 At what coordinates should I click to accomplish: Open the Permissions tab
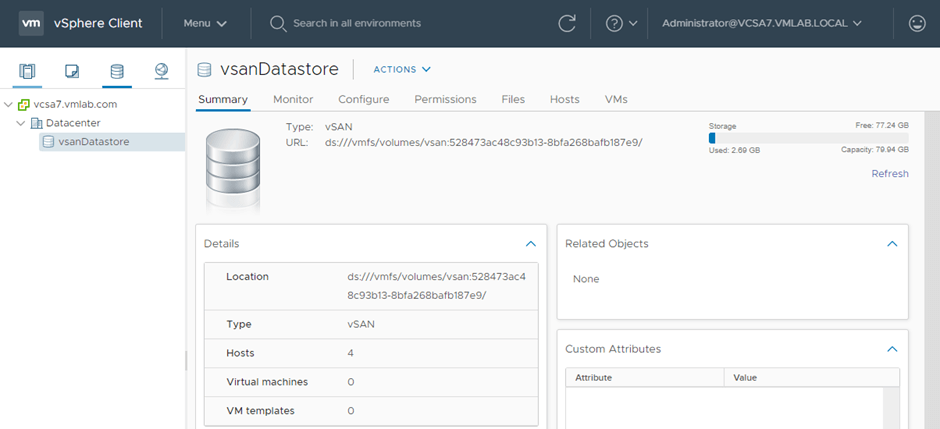coord(445,99)
